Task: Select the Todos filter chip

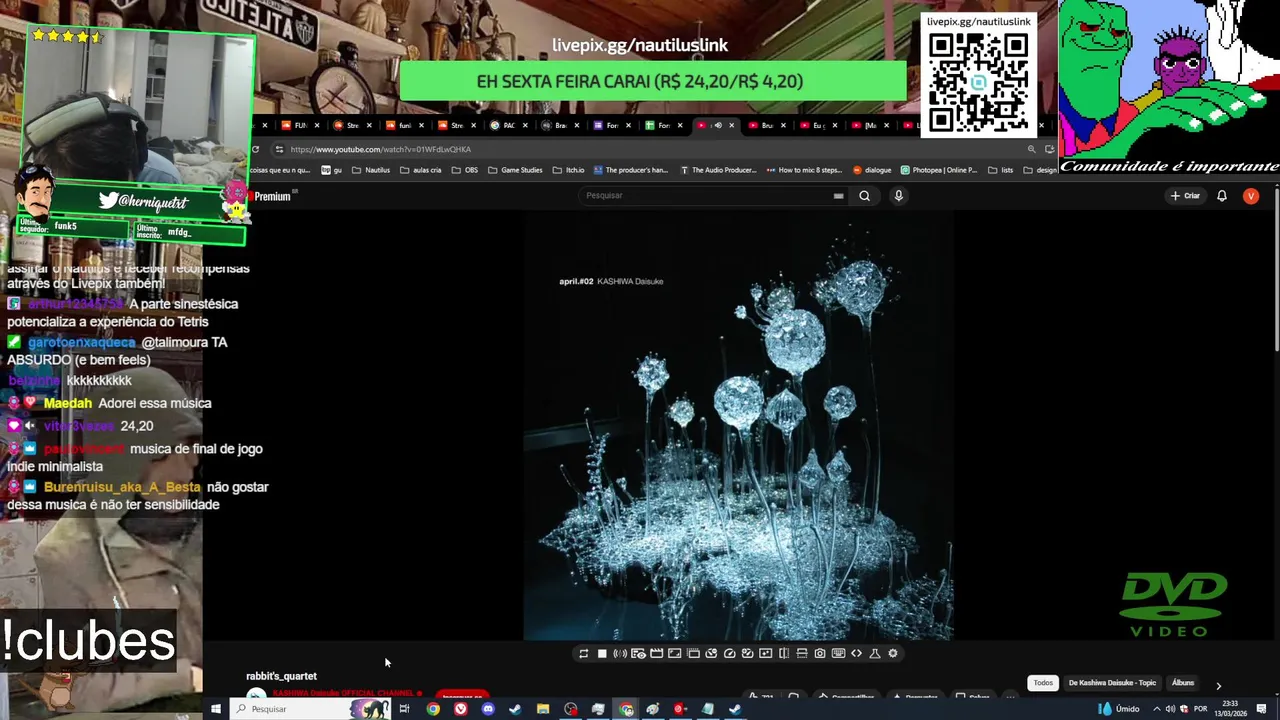Action: point(1043,683)
